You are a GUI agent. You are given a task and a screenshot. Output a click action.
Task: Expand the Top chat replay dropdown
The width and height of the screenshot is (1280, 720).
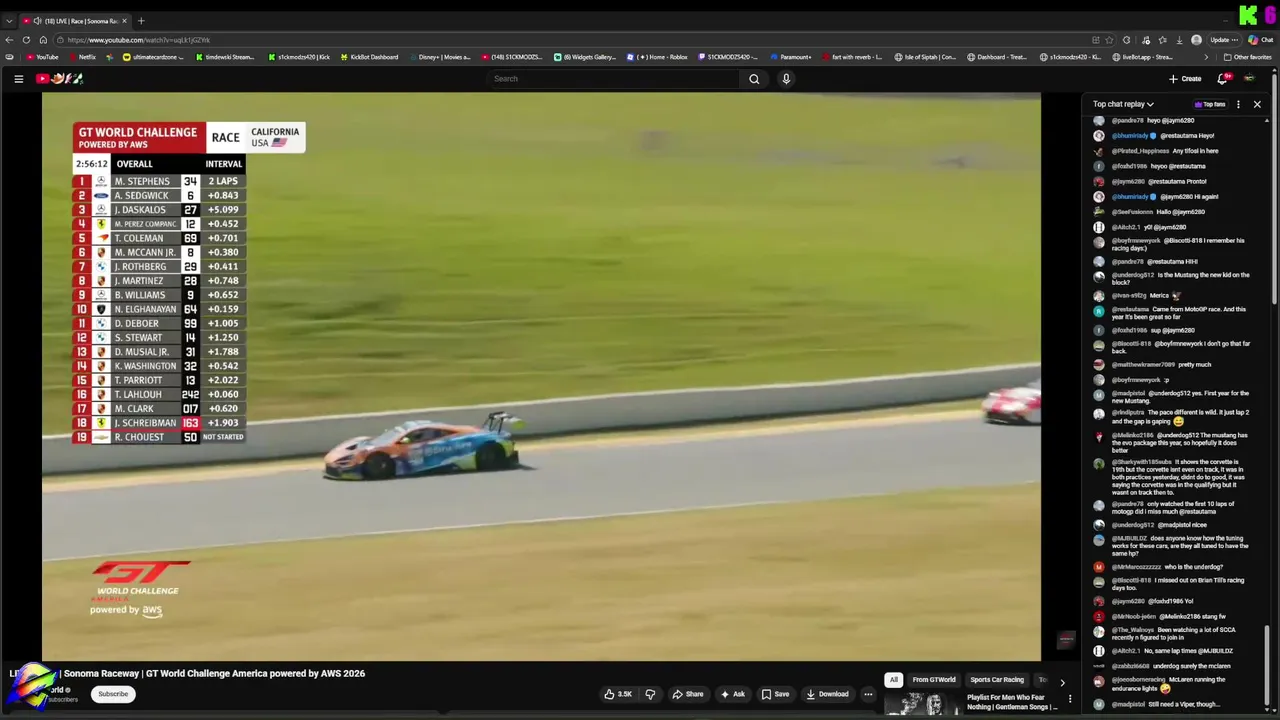click(x=1123, y=104)
